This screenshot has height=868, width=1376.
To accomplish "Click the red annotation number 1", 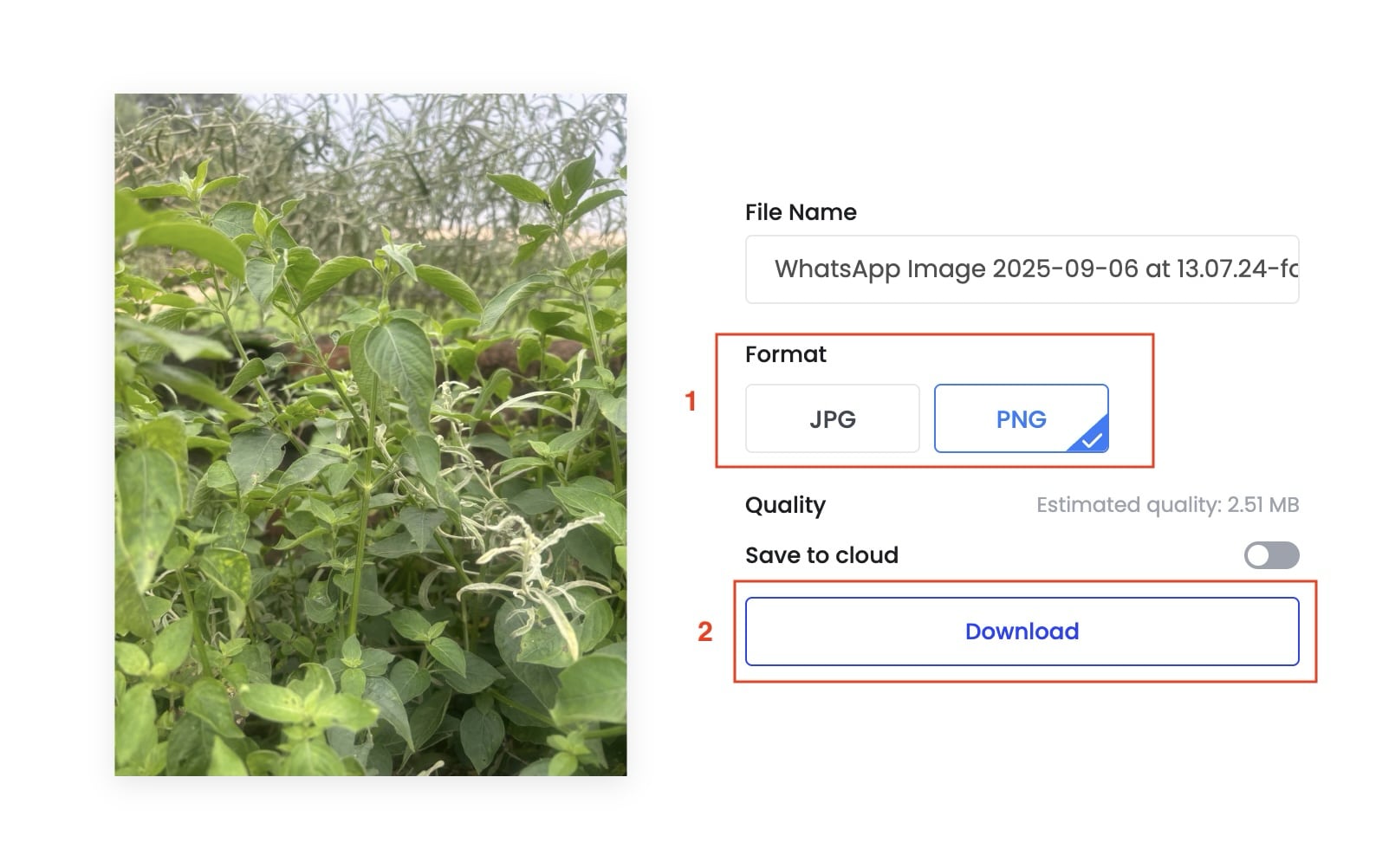I will [x=691, y=402].
